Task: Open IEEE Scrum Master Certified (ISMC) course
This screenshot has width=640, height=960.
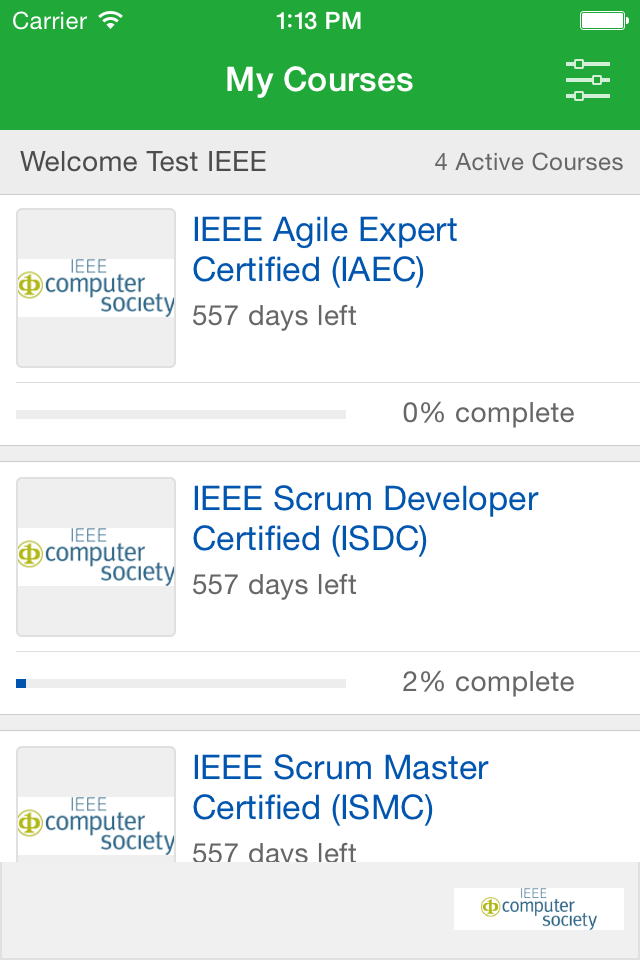Action: pos(340,787)
